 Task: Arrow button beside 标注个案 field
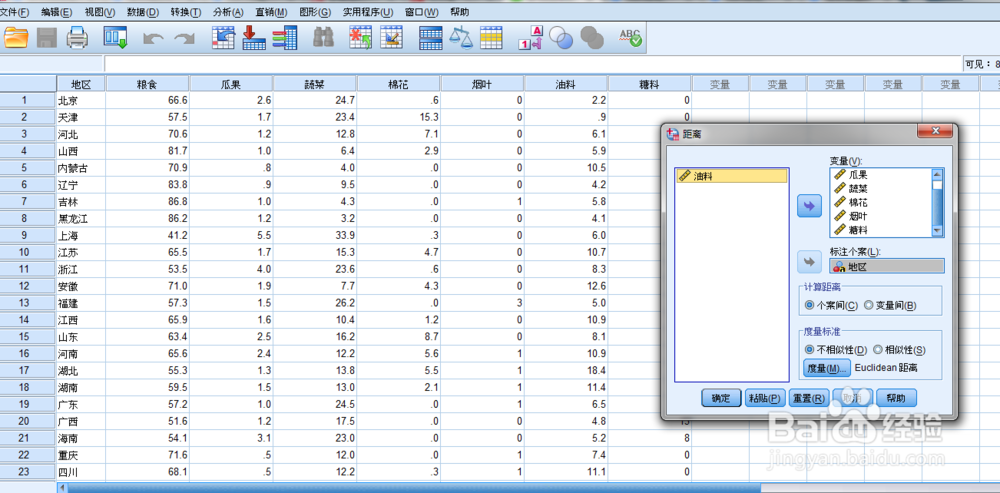809,262
